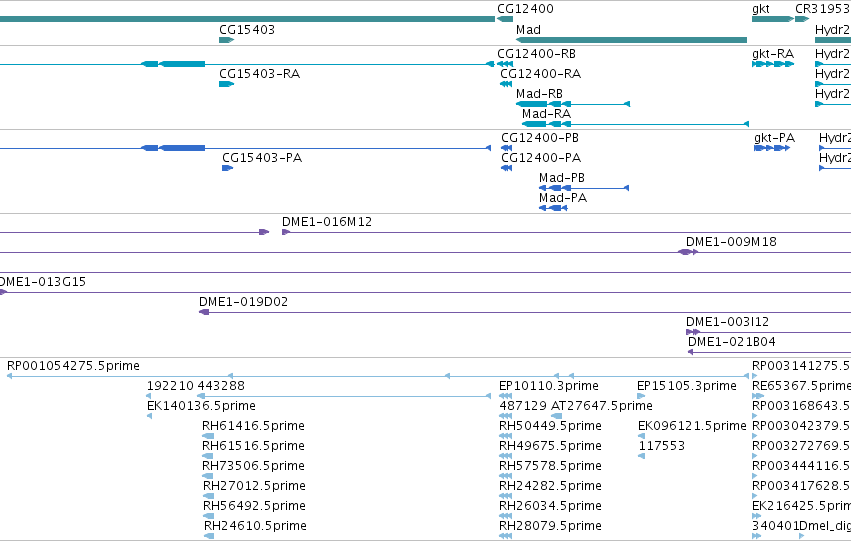Select the RH50449.5prime EST label
Viewport: 851px width, 541px height.
pyautogui.click(x=550, y=427)
